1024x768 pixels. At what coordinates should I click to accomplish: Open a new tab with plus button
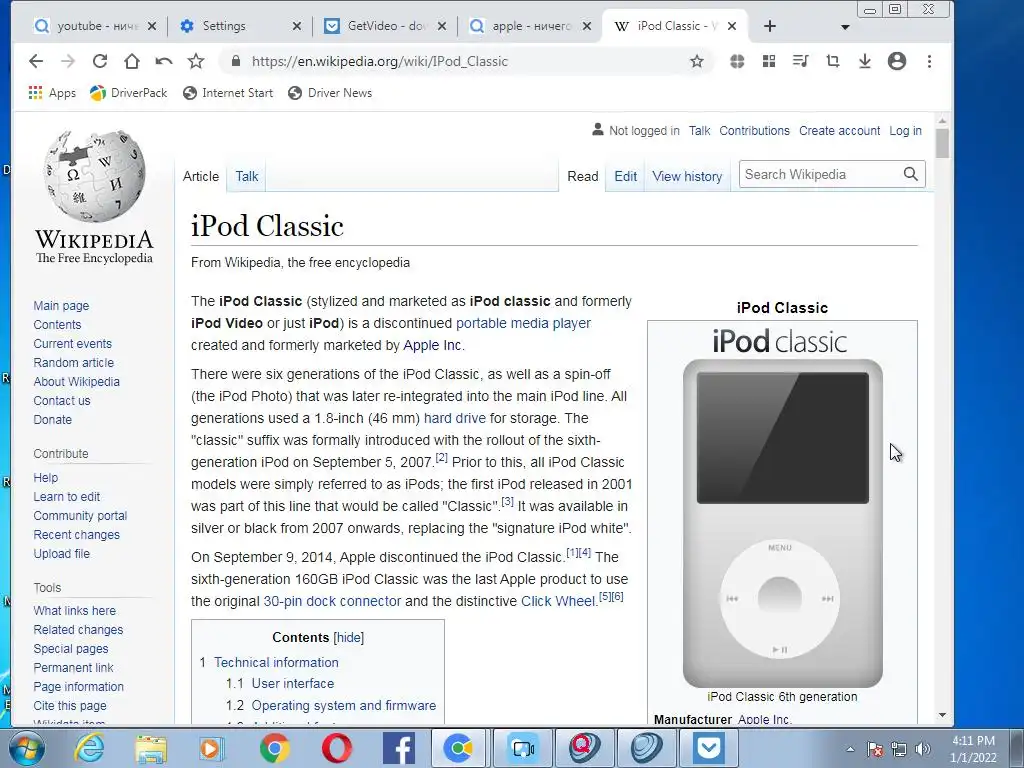[x=770, y=26]
